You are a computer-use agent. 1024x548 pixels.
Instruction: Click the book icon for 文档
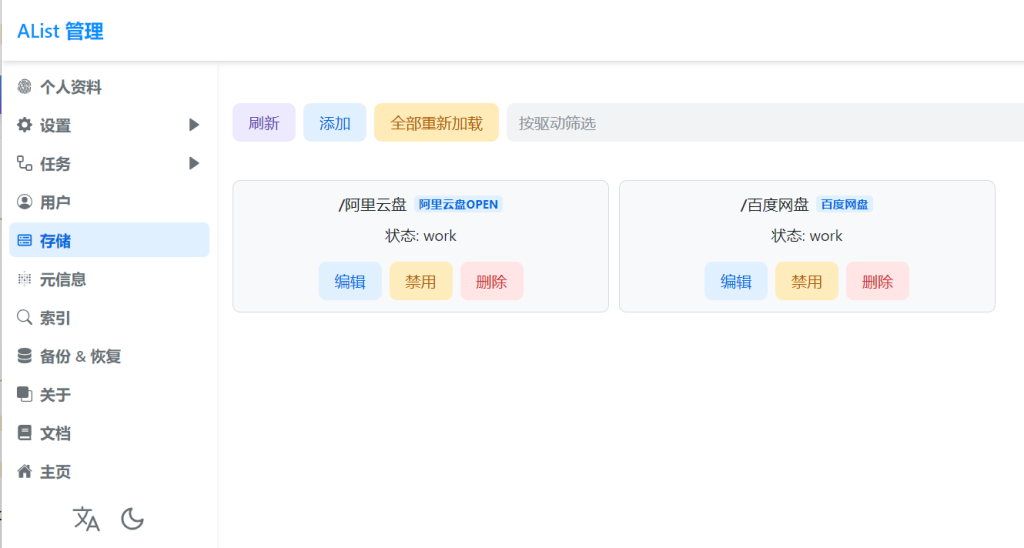click(x=25, y=433)
